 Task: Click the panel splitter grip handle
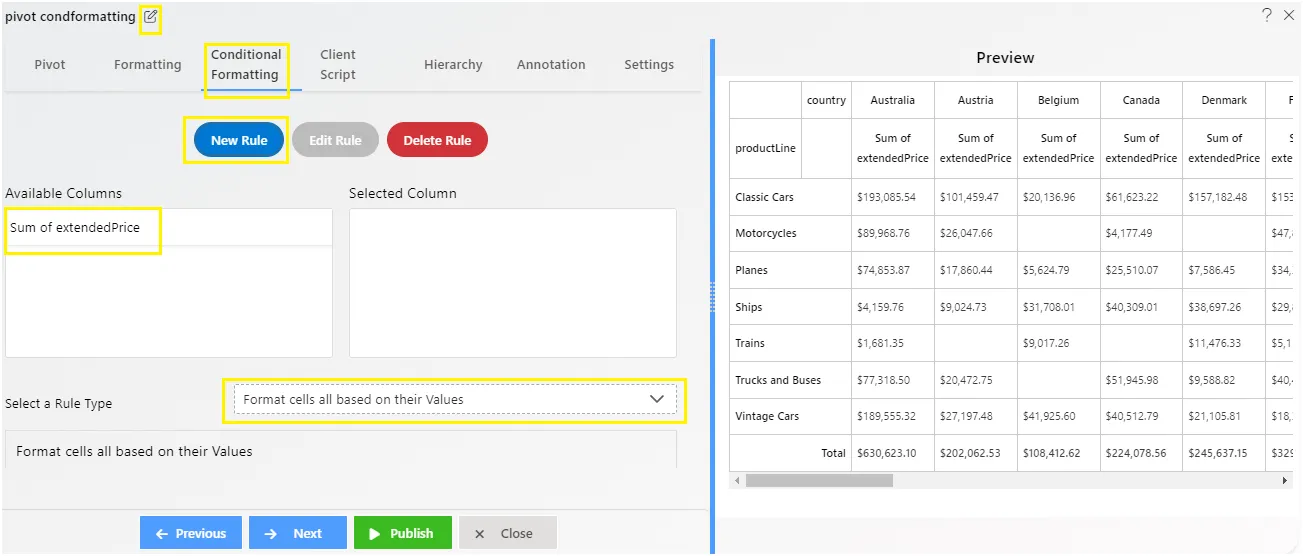pos(712,296)
